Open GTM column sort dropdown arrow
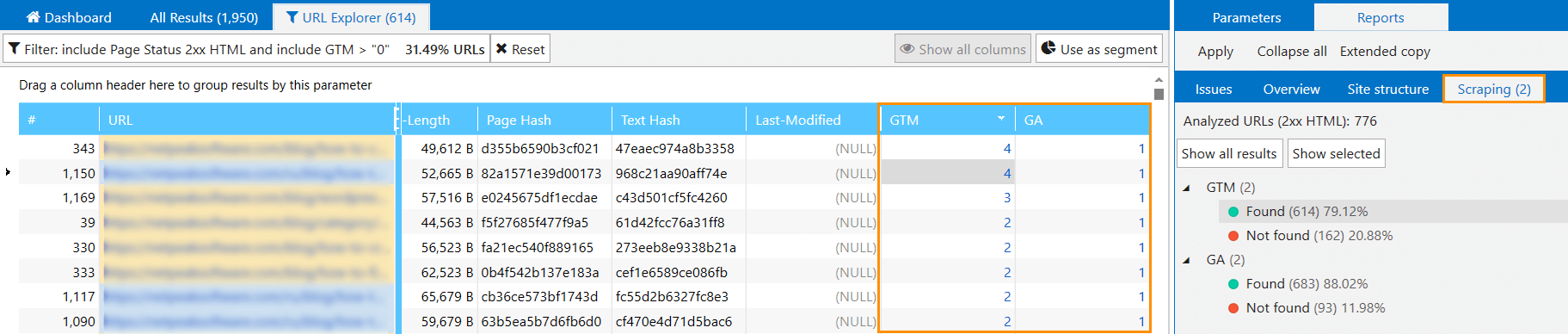The height and width of the screenshot is (334, 1568). coord(1001,119)
